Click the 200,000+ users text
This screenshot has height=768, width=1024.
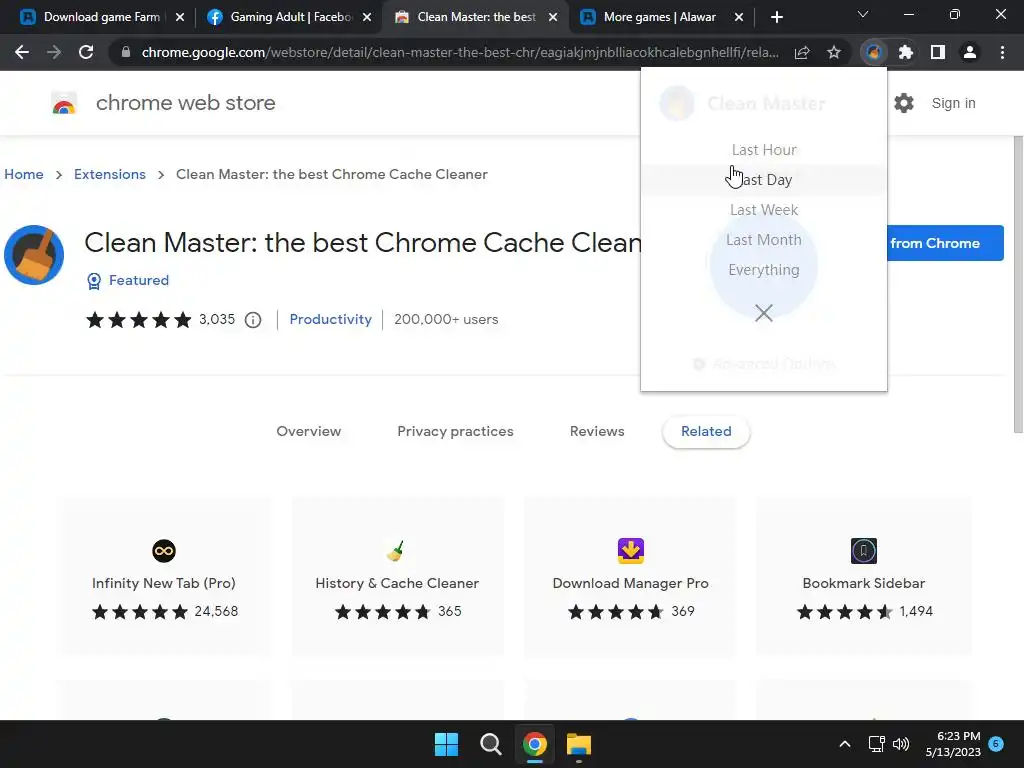click(x=446, y=319)
